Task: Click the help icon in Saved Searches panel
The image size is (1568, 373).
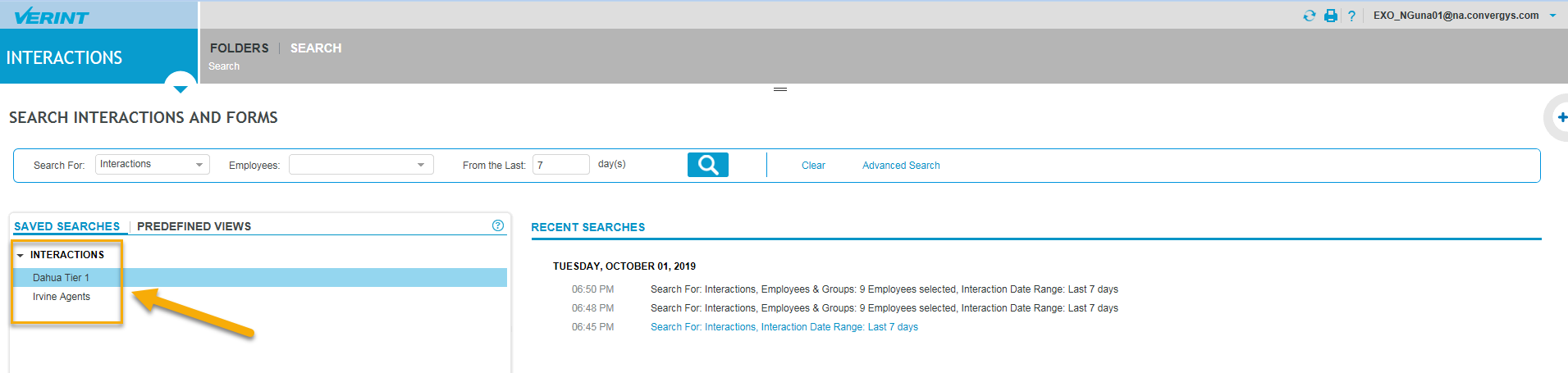Action: 498,225
